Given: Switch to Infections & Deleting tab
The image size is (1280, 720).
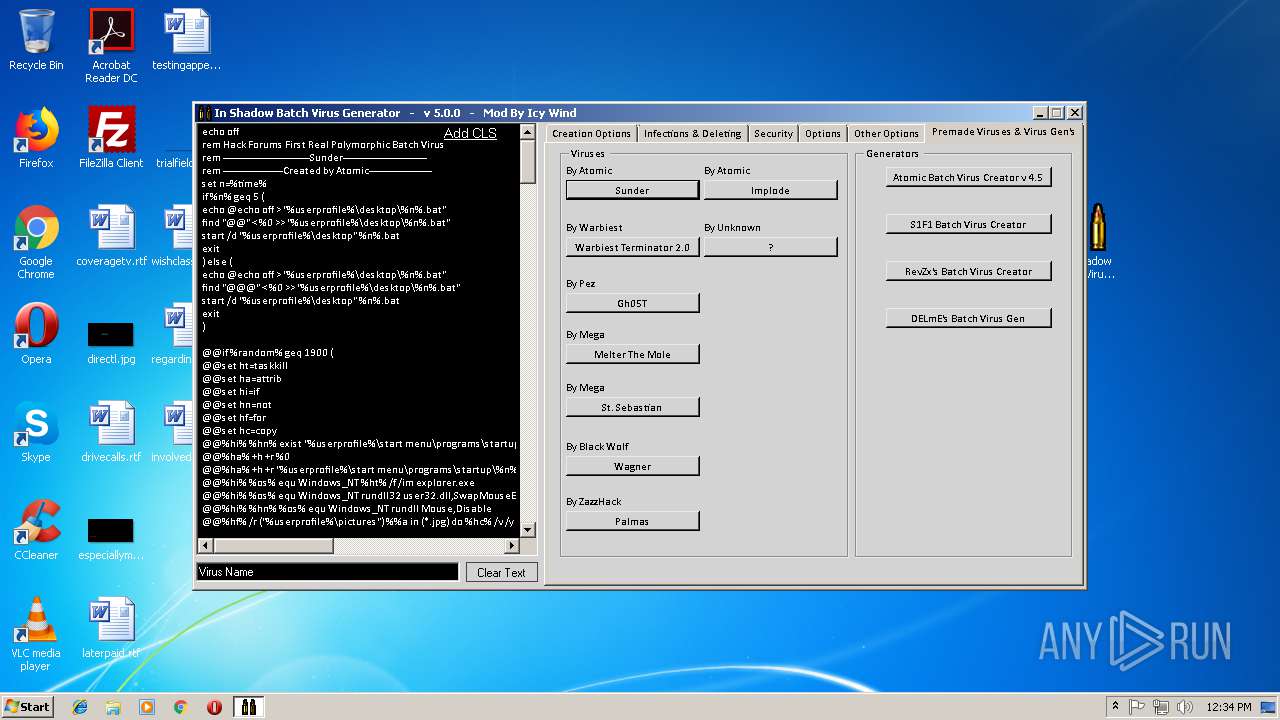Looking at the screenshot, I should click(693, 133).
